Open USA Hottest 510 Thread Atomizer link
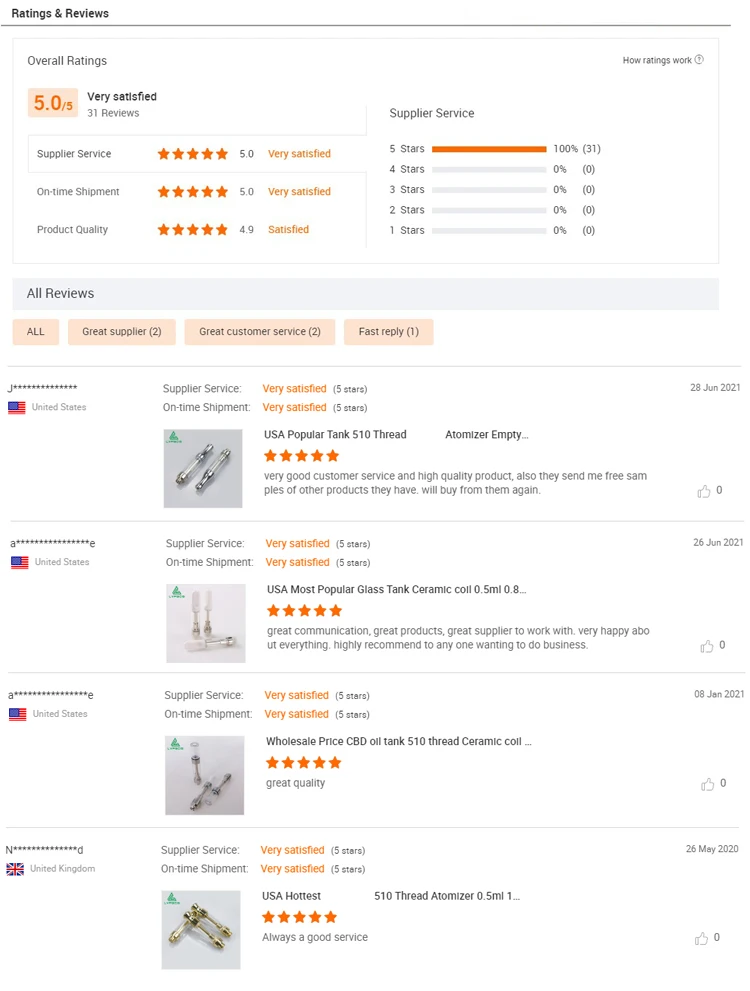Image resolution: width=750 pixels, height=991 pixels. (390, 896)
